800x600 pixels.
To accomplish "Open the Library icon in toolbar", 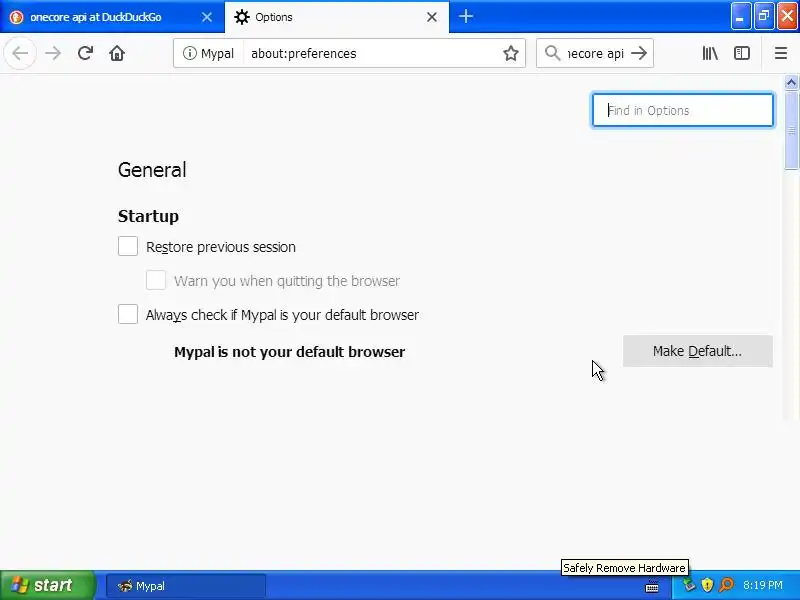I will (x=710, y=53).
